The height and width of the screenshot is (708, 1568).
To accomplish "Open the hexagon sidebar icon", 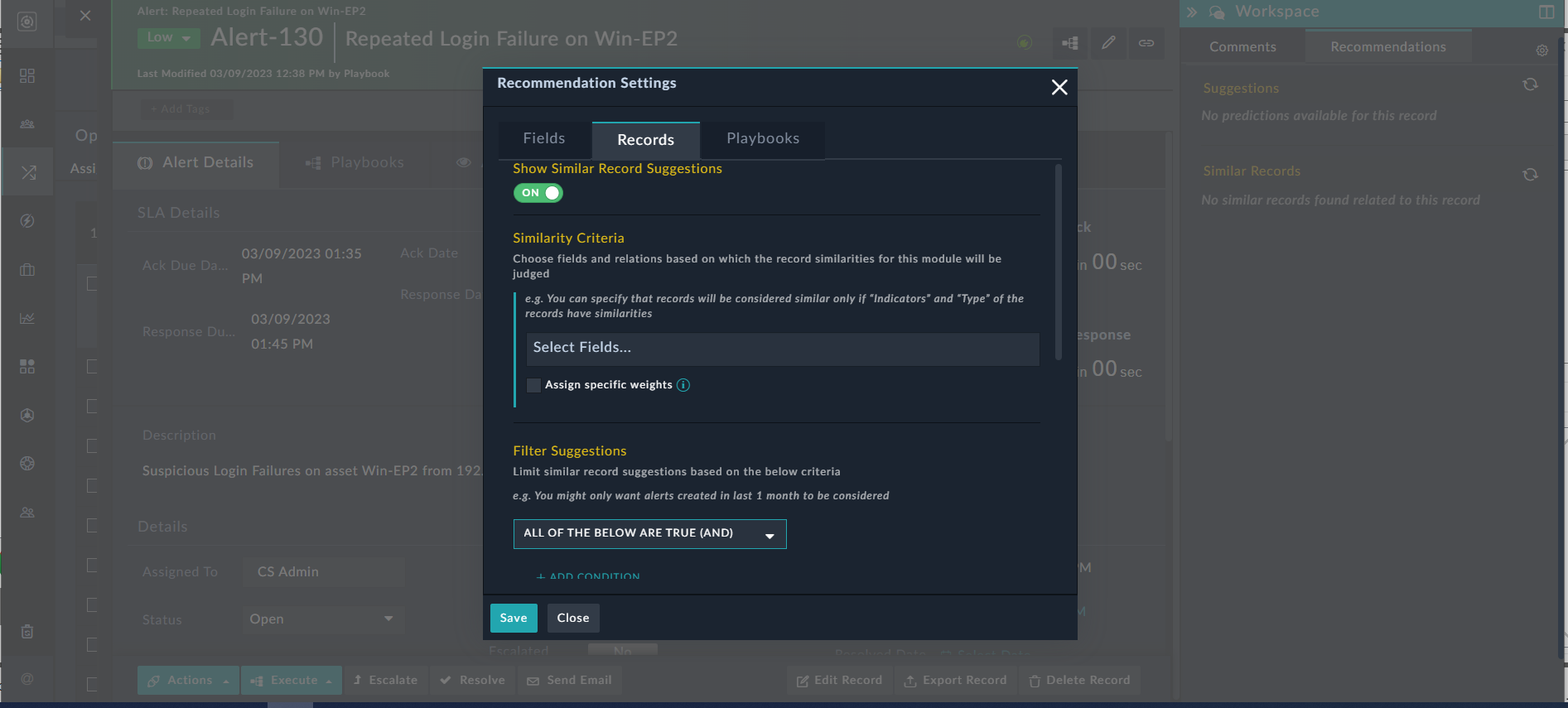I will tap(27, 416).
